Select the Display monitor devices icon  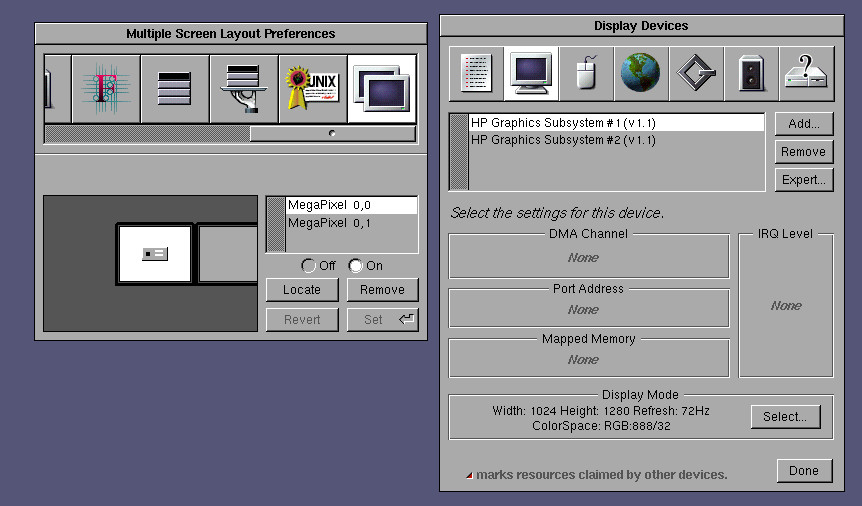531,74
